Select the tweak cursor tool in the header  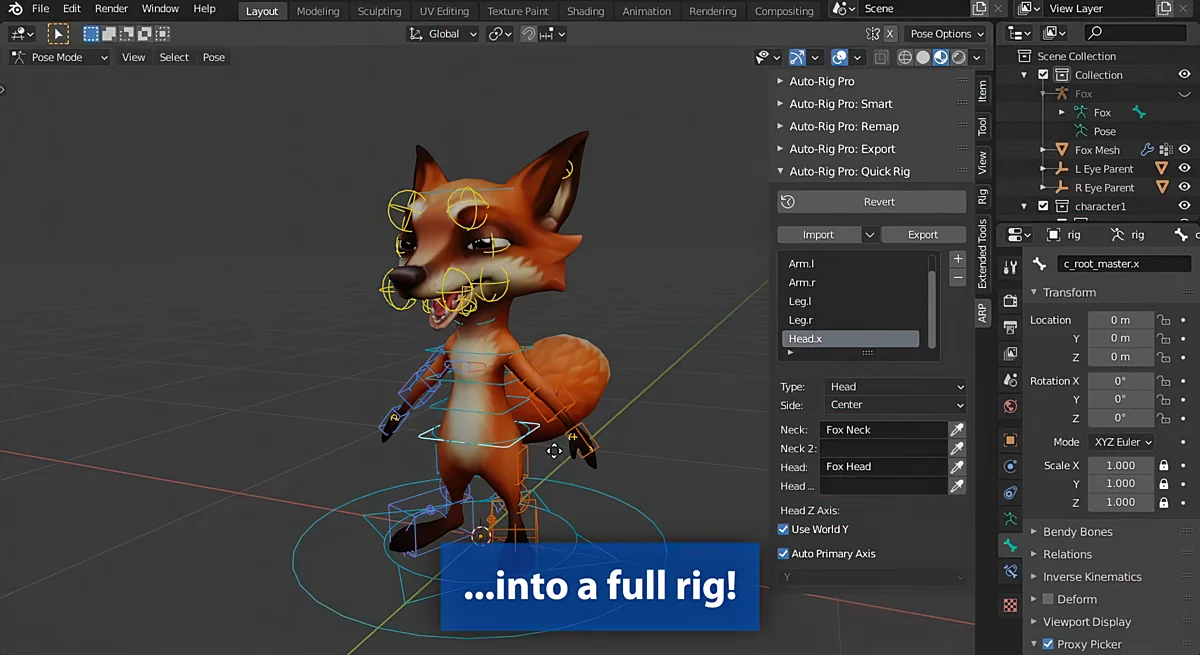point(58,34)
